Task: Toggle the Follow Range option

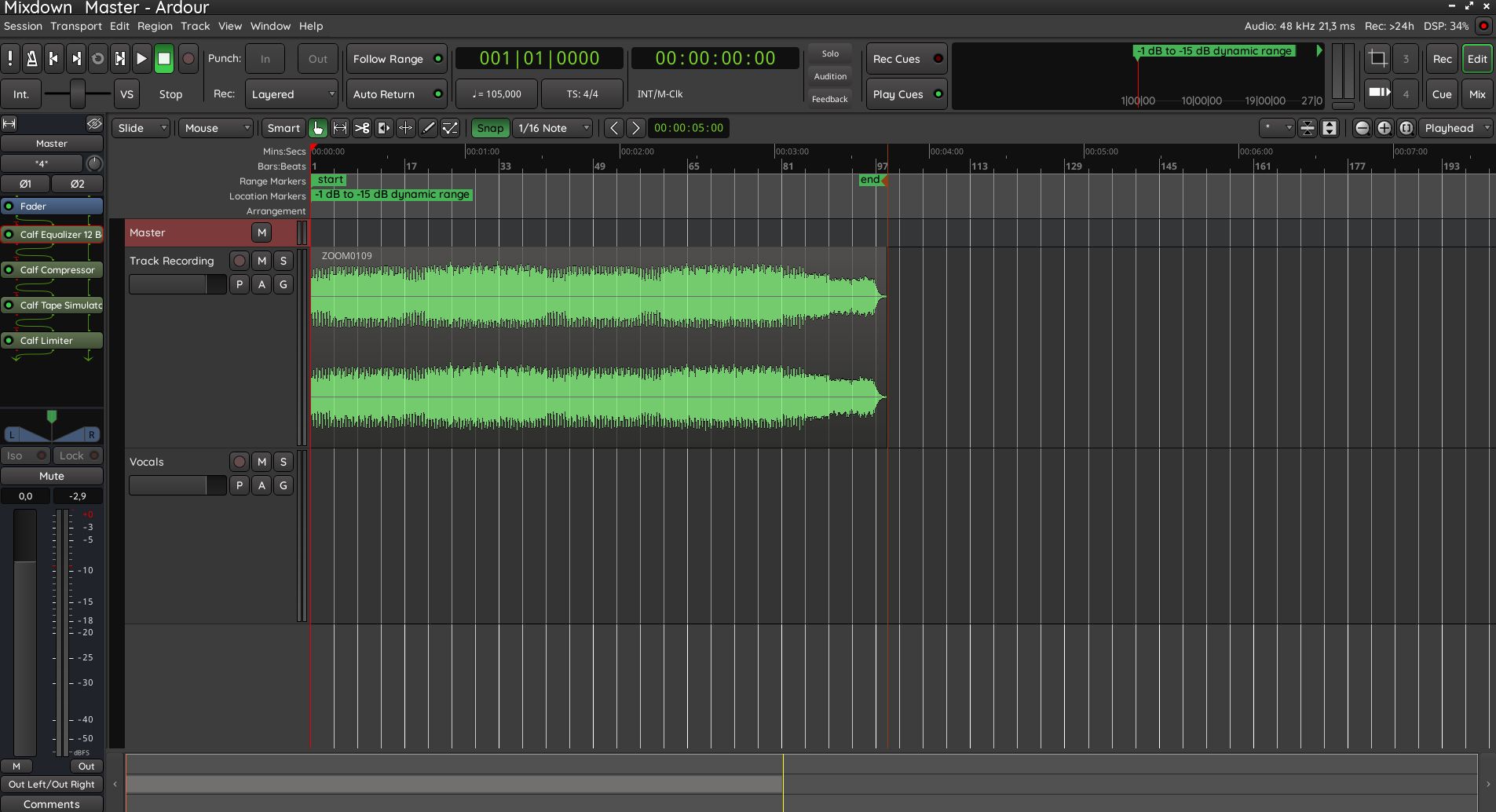Action: coord(397,59)
